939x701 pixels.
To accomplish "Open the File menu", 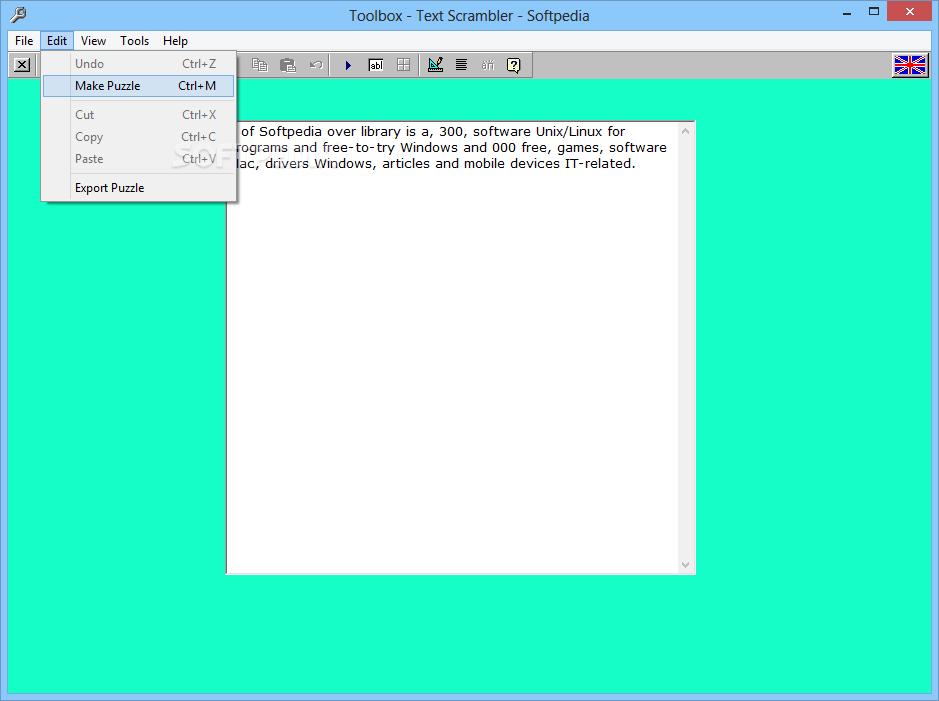I will (24, 41).
